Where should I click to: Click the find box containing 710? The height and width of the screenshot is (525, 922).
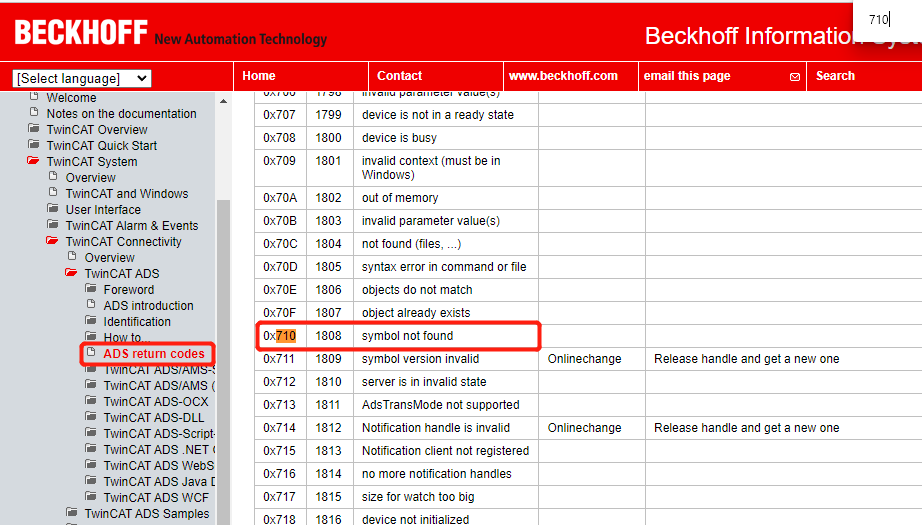pyautogui.click(x=887, y=19)
